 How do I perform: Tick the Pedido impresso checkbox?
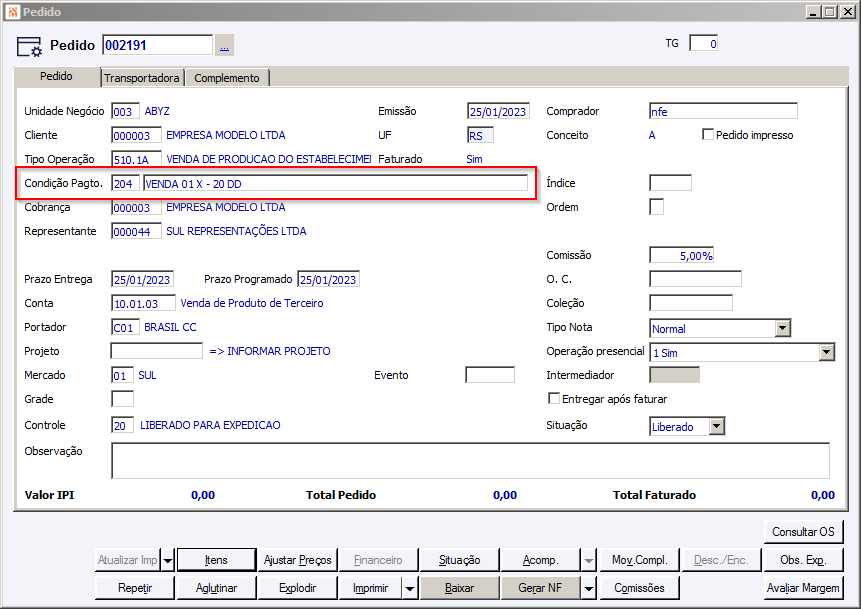708,135
